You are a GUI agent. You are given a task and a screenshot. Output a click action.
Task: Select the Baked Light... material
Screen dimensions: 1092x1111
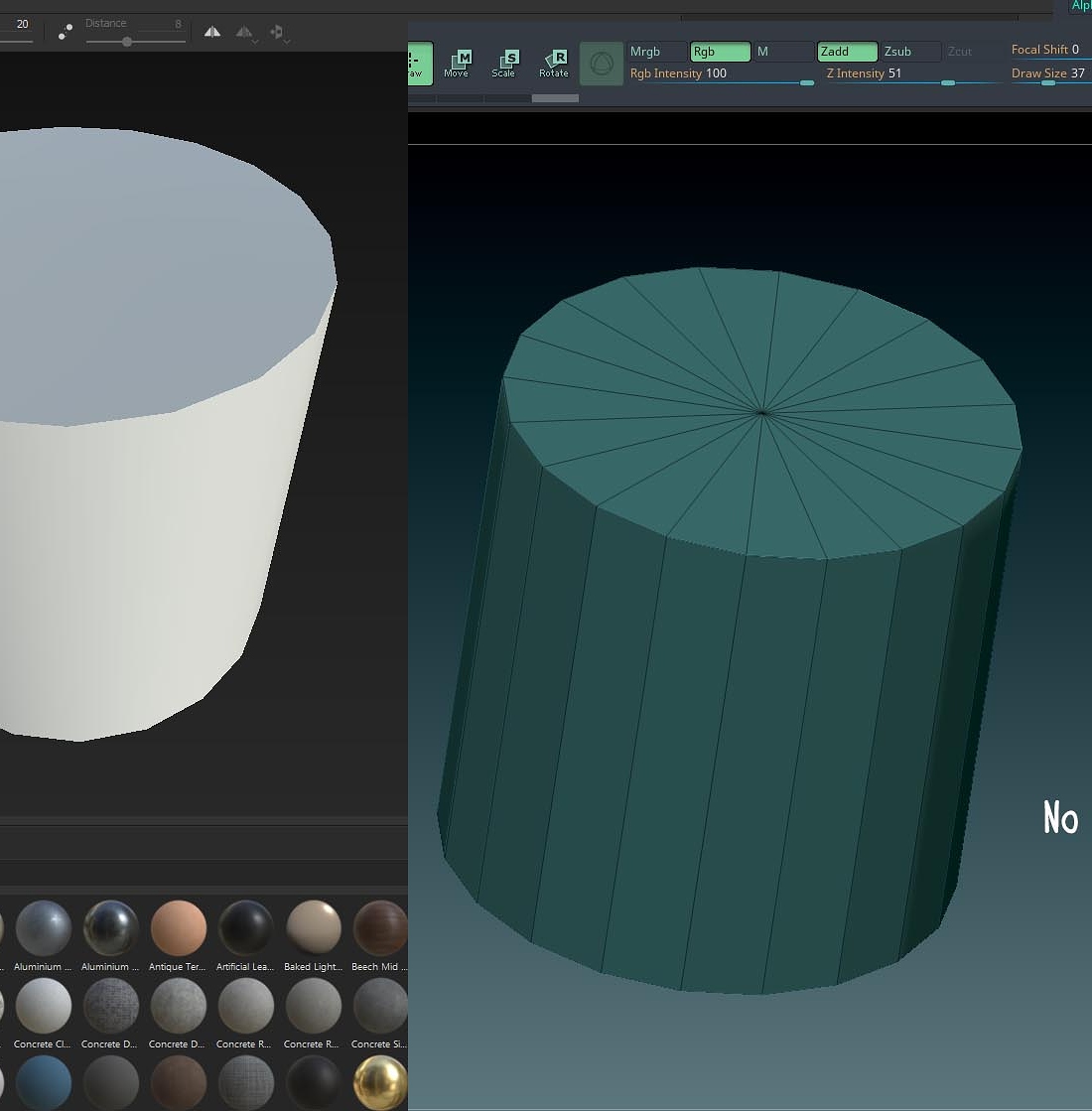[x=314, y=928]
